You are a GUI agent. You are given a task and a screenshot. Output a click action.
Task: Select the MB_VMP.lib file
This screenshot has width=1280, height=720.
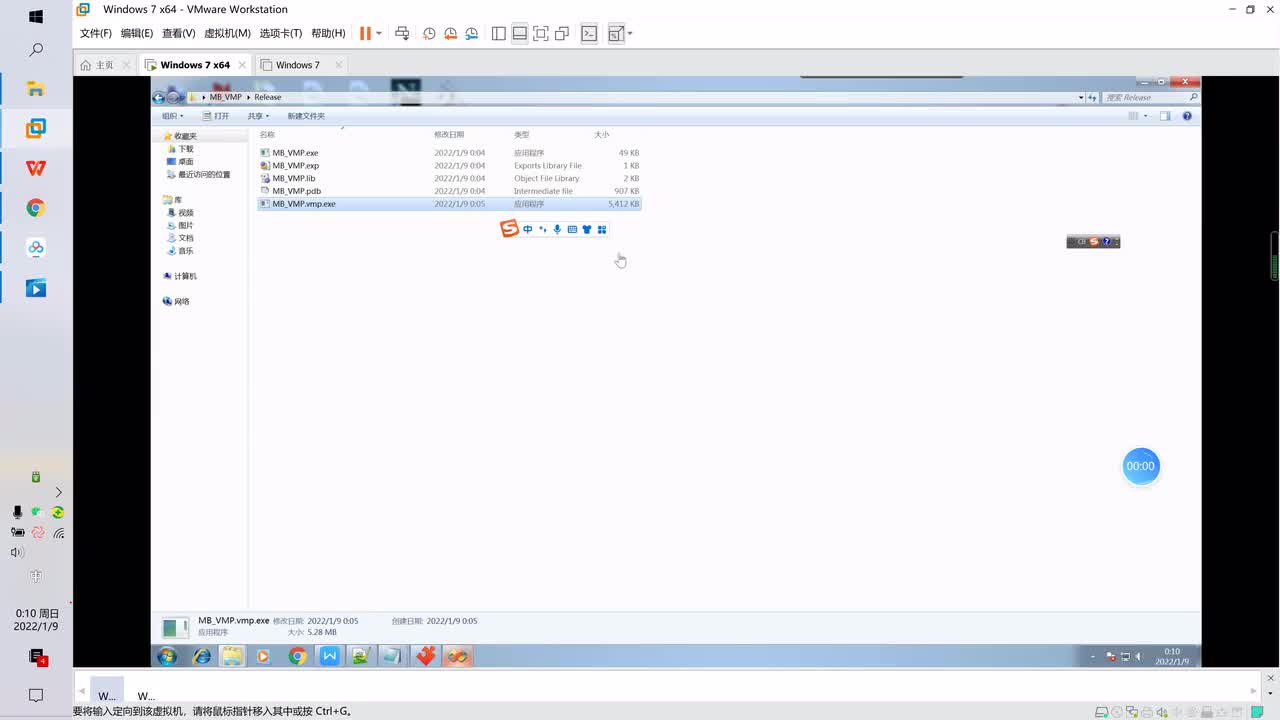click(x=449, y=178)
